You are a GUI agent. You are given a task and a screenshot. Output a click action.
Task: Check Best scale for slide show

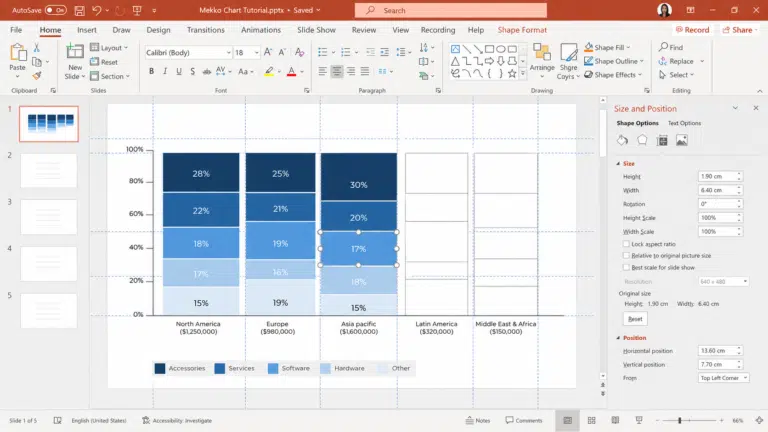(626, 267)
